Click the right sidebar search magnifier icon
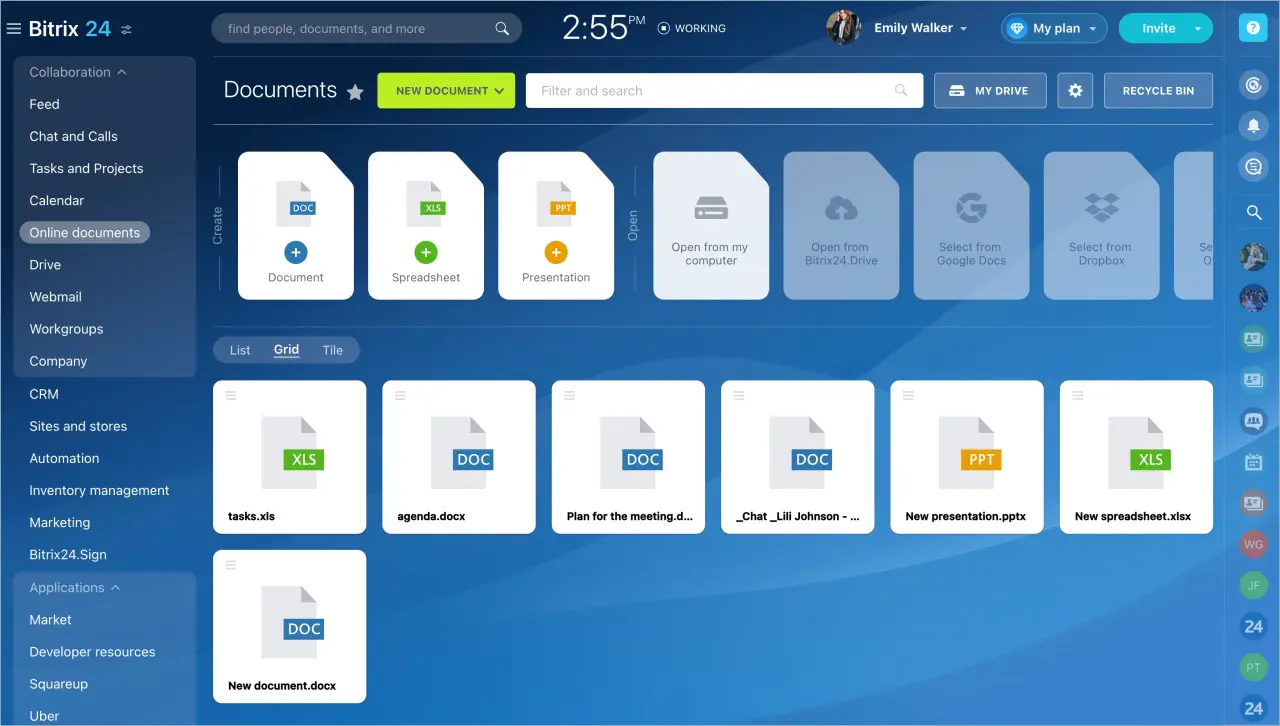The width and height of the screenshot is (1280, 726). (1253, 212)
